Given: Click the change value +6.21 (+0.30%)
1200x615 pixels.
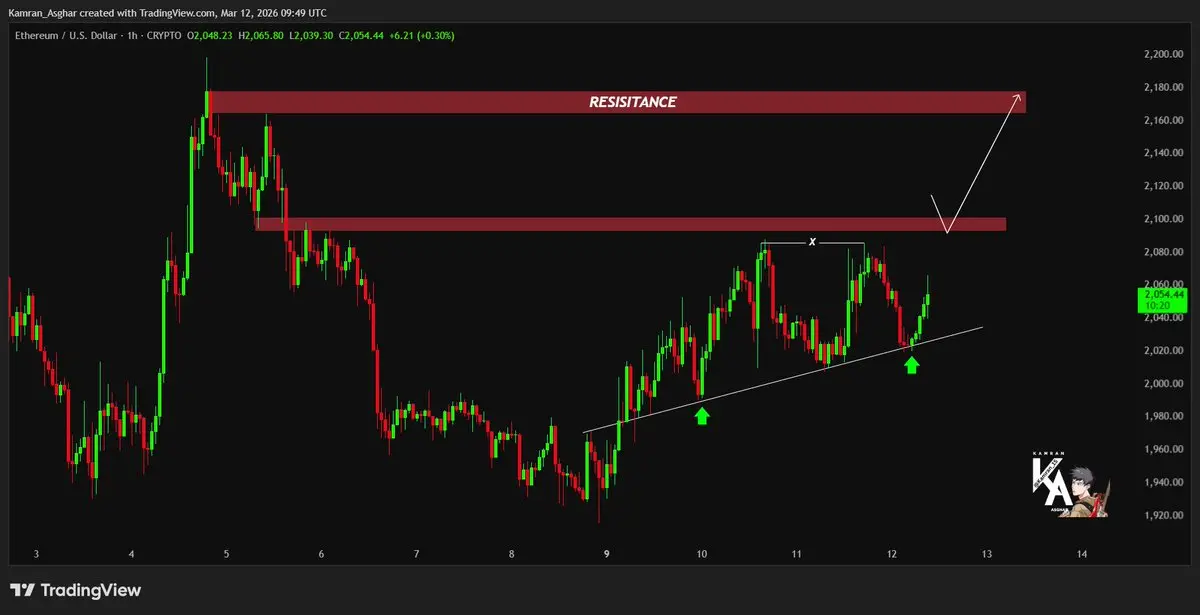Looking at the screenshot, I should [421, 35].
